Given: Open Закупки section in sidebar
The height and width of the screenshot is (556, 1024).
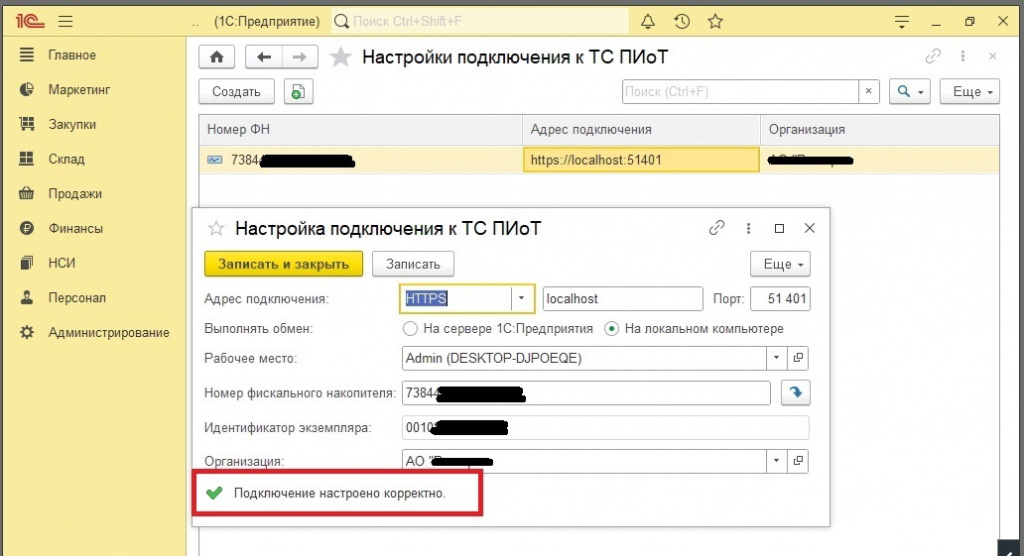Looking at the screenshot, I should pos(72,124).
